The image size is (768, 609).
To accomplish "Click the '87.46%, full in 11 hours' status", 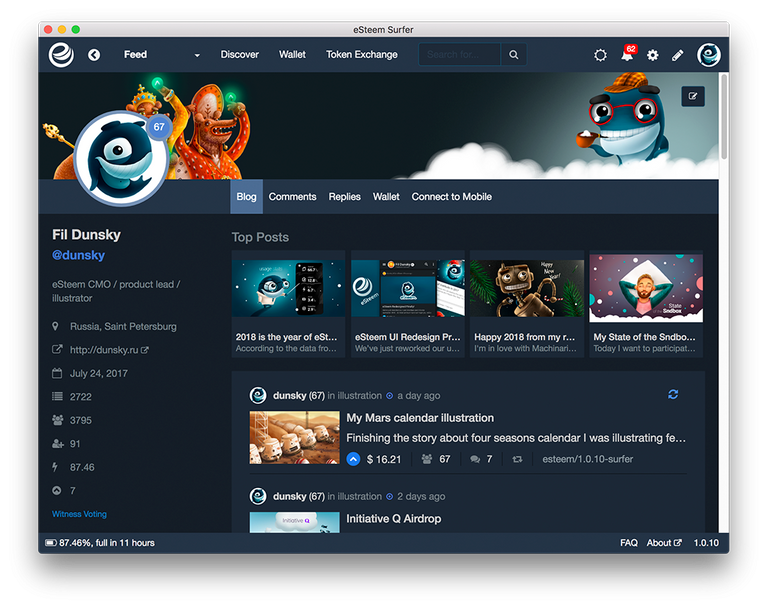I will 107,543.
